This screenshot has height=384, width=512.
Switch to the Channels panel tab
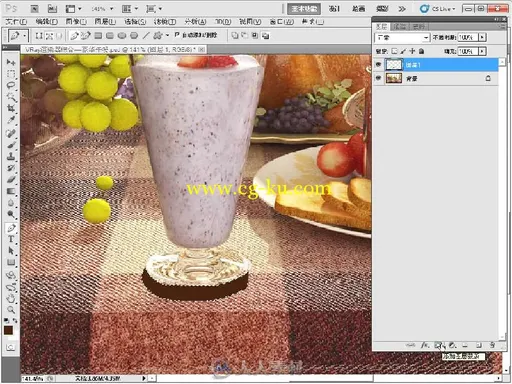click(400, 26)
